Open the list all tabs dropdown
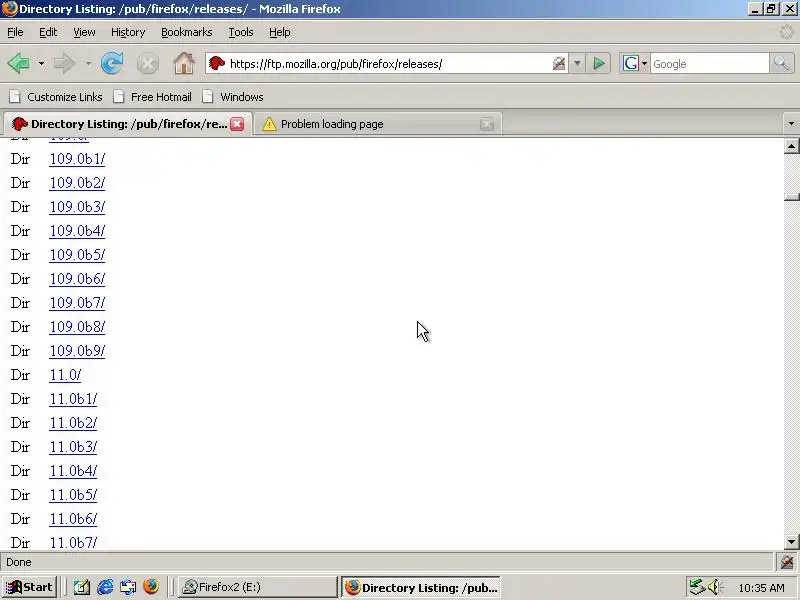The height and width of the screenshot is (600, 800). point(791,123)
